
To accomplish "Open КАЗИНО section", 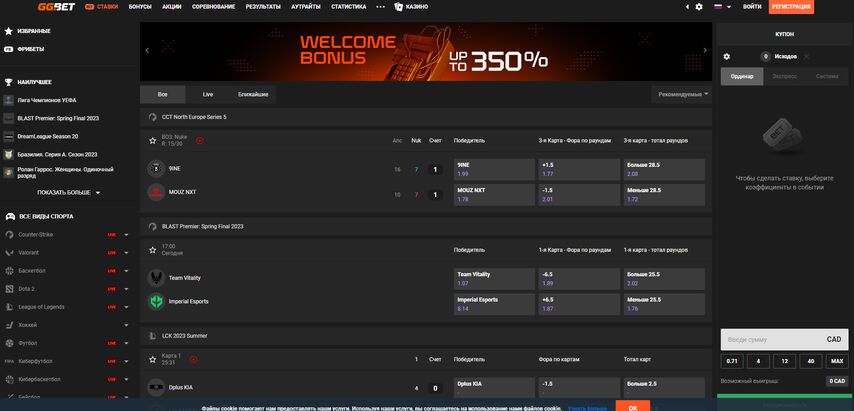I will click(x=411, y=7).
